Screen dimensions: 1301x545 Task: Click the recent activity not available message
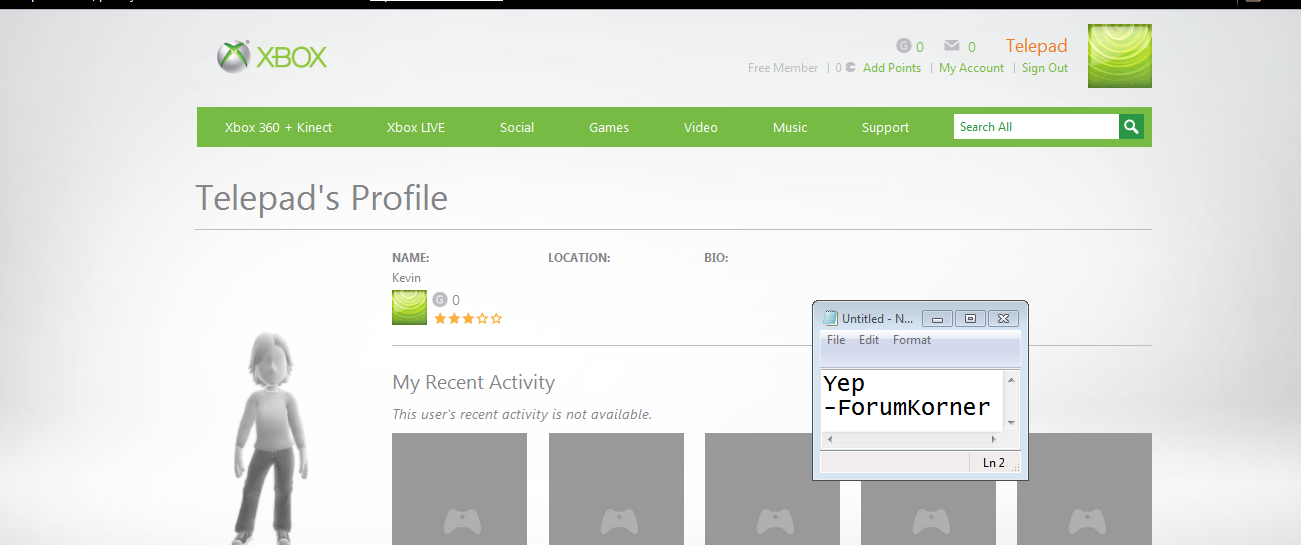pos(522,414)
